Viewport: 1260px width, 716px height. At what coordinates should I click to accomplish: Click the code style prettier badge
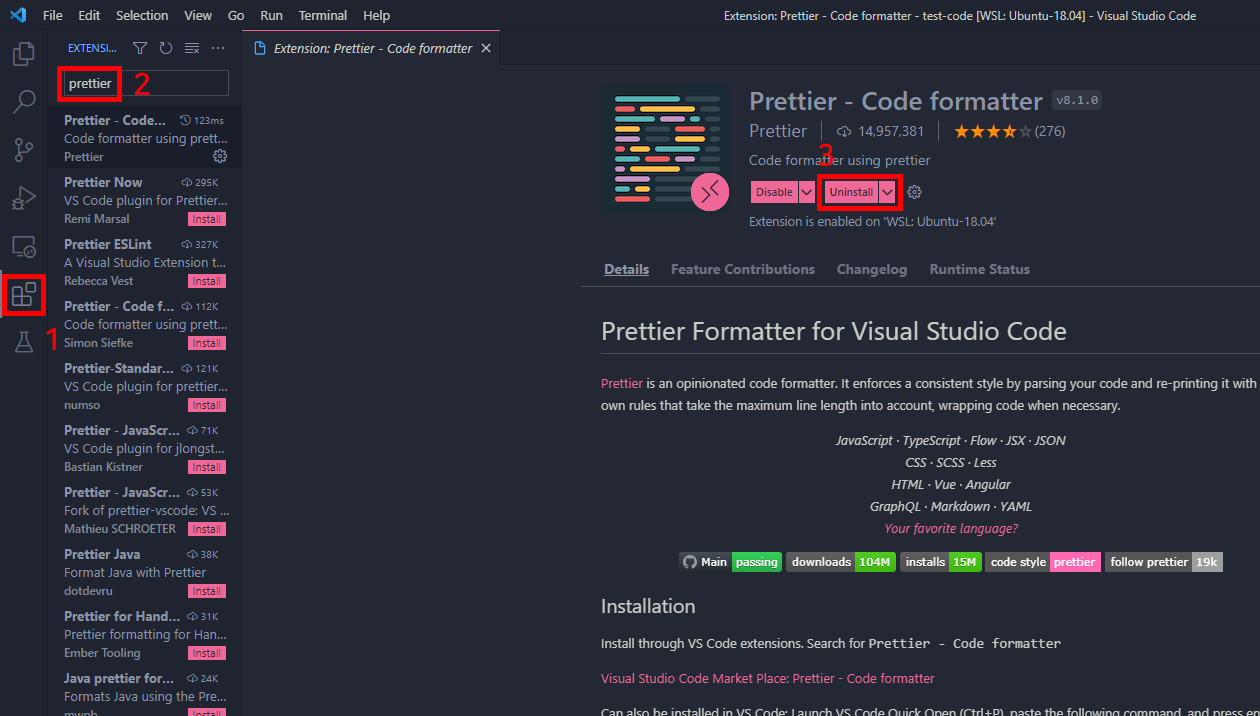pyautogui.click(x=1043, y=562)
